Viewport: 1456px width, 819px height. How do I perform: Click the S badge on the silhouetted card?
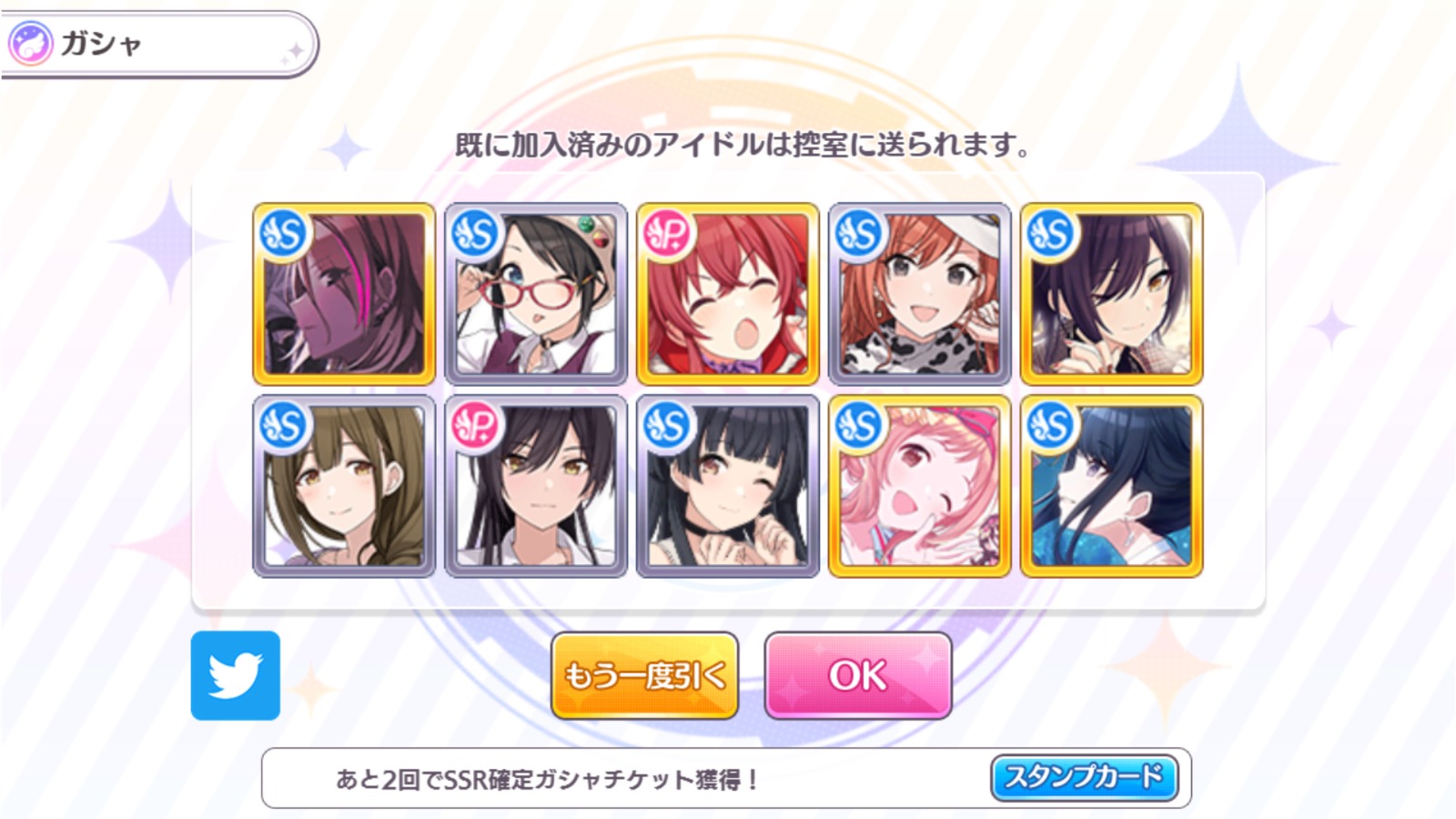point(284,234)
